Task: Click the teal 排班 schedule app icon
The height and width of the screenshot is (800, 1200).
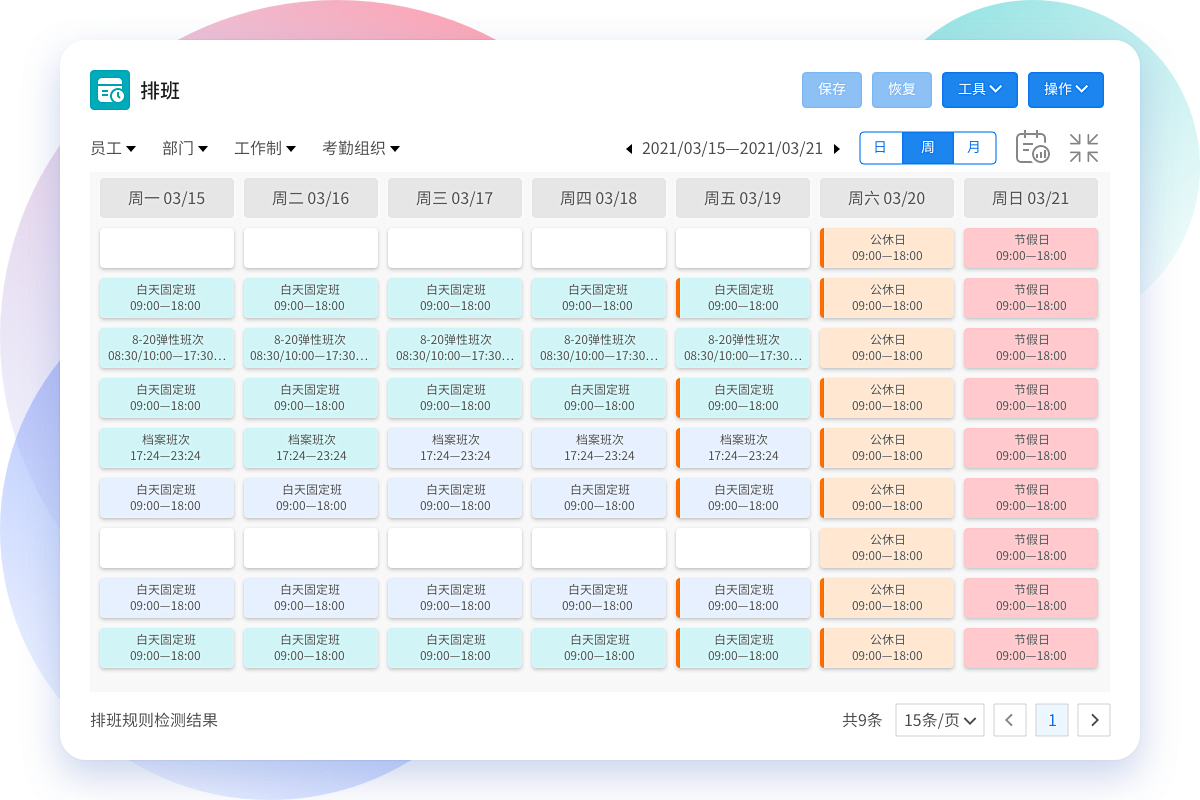Action: click(x=109, y=90)
